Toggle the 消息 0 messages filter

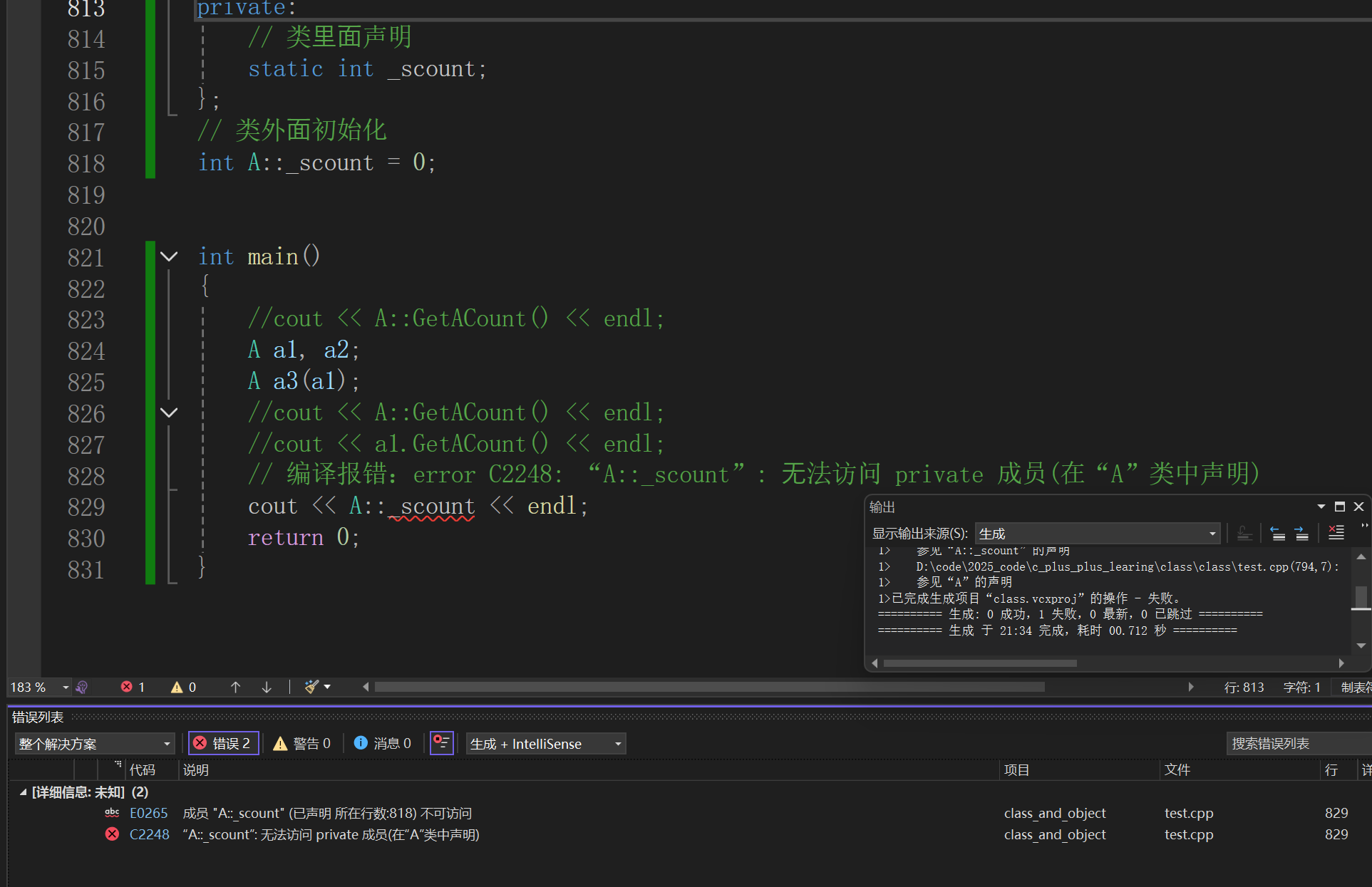383,744
